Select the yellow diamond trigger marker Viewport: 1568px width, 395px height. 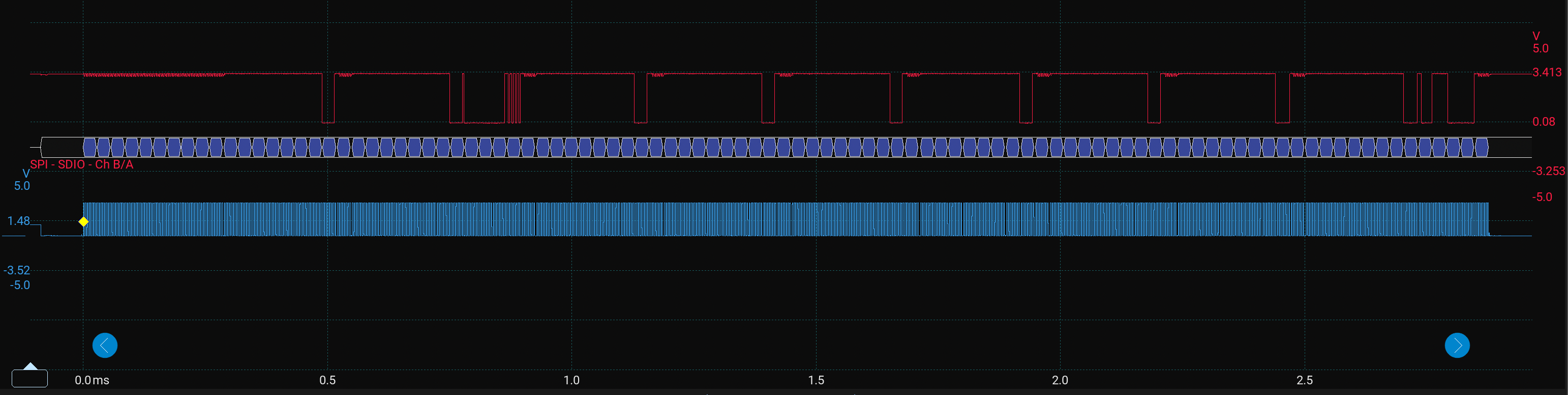(x=83, y=222)
